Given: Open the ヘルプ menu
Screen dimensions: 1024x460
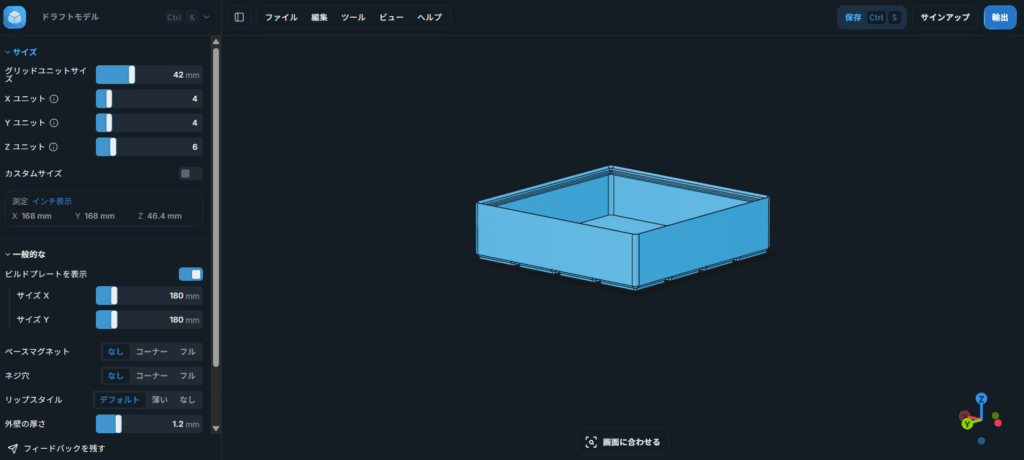Looking at the screenshot, I should click(x=429, y=18).
